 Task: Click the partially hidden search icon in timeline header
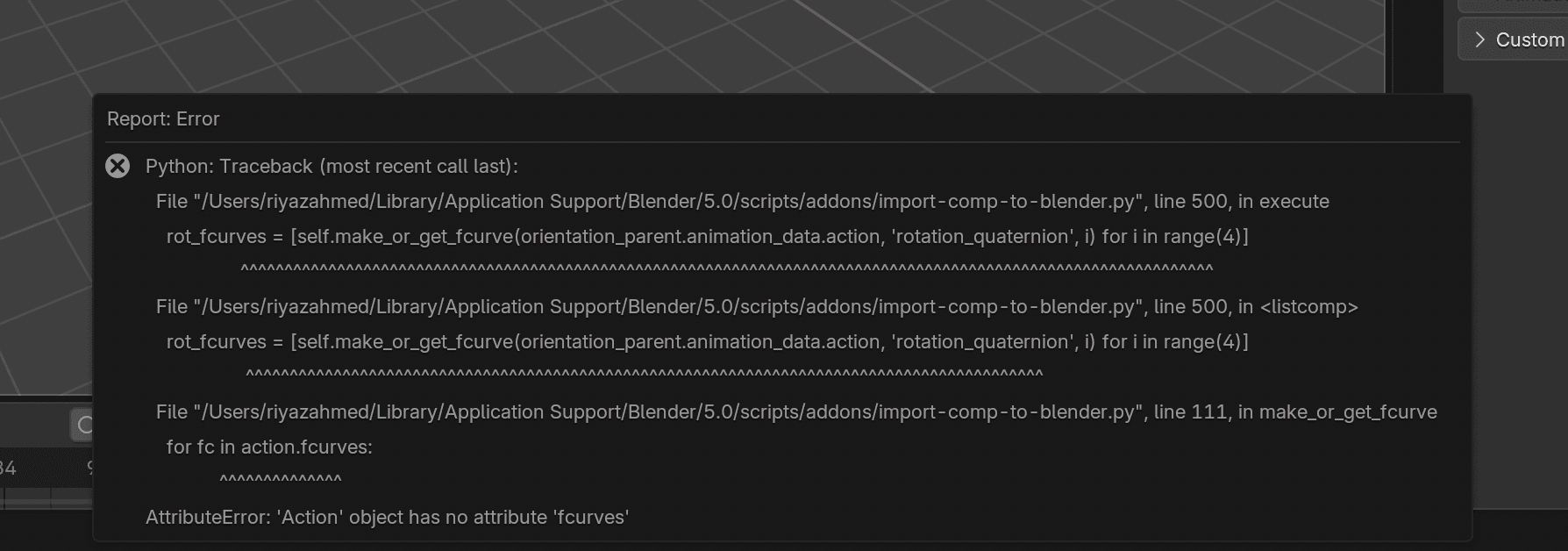tap(83, 426)
